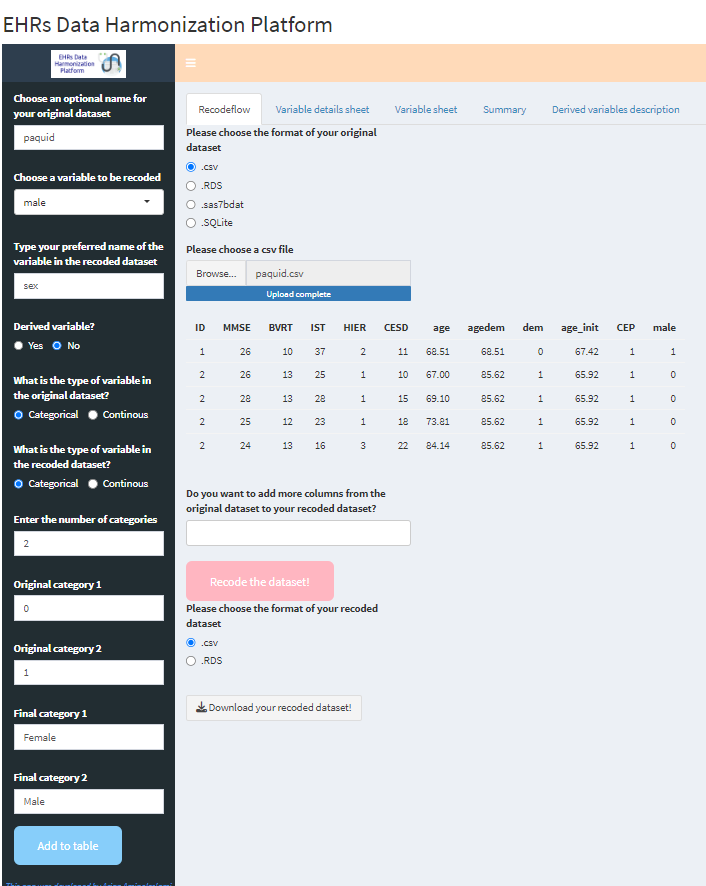The width and height of the screenshot is (706, 886).
Task: Choose Continous for recoded dataset variable type
Action: [x=93, y=484]
